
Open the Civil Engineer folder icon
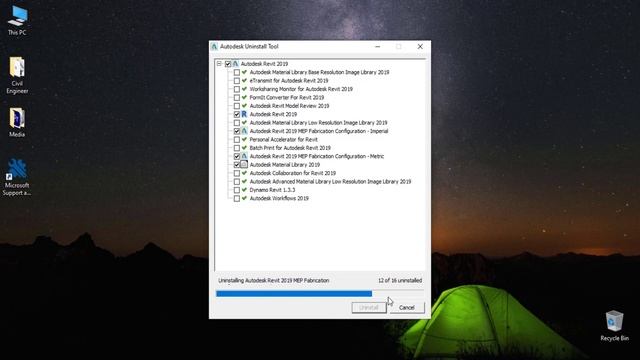(x=17, y=76)
